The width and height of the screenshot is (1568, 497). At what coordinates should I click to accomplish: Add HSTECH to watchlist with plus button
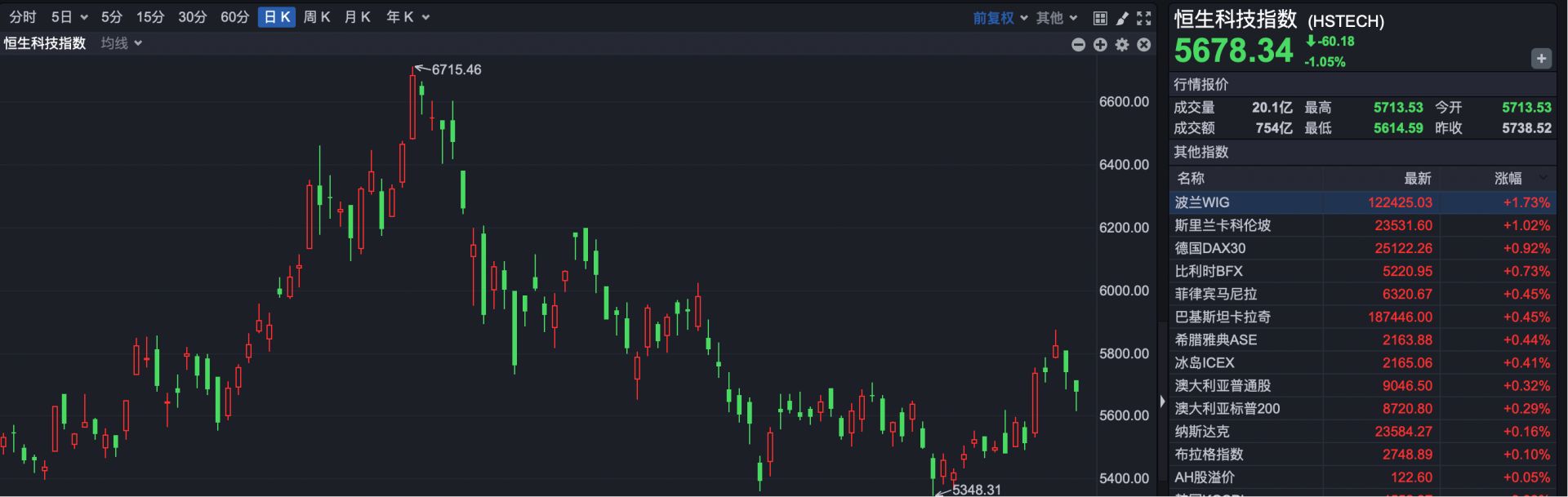point(1540,59)
